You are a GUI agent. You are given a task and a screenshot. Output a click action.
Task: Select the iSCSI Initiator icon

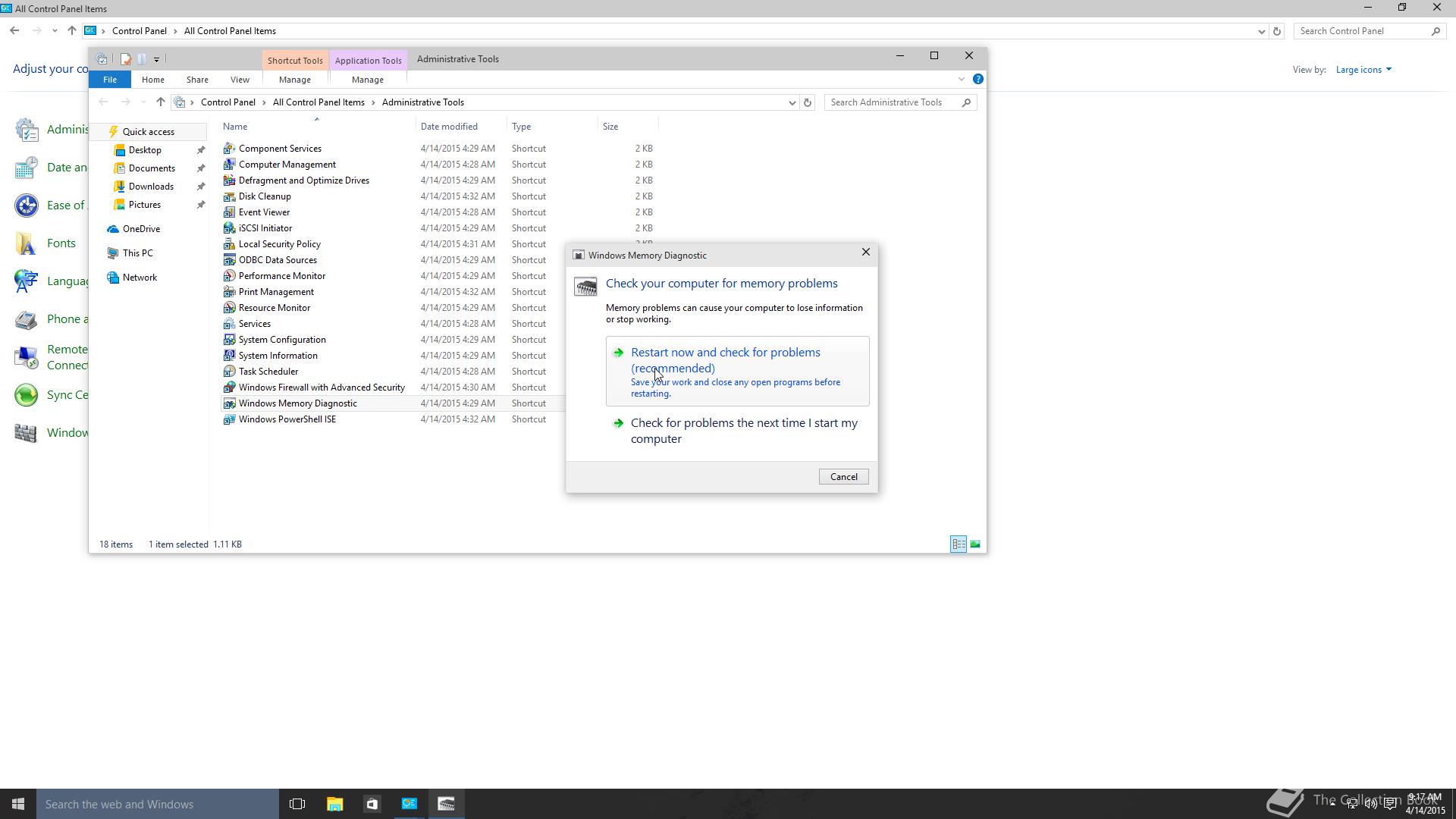click(229, 228)
